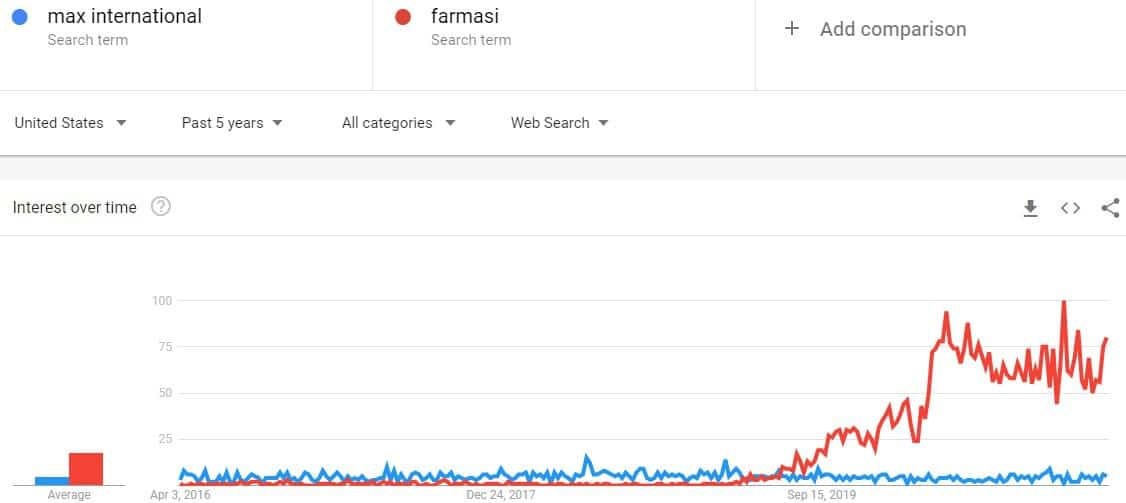The width and height of the screenshot is (1126, 503).
Task: Edit the max international search term
Action: point(124,17)
